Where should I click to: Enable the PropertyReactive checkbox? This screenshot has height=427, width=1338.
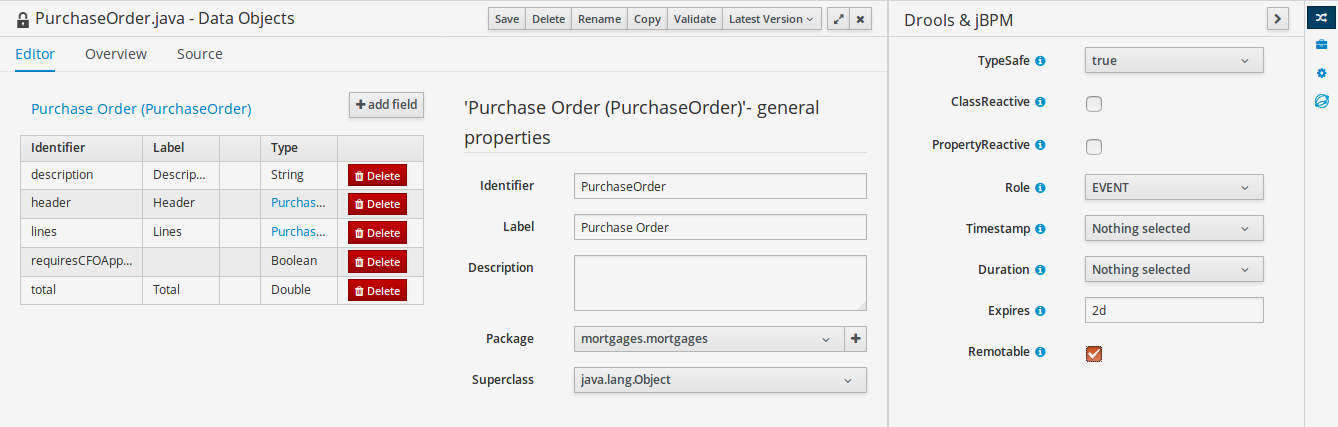coord(1094,146)
